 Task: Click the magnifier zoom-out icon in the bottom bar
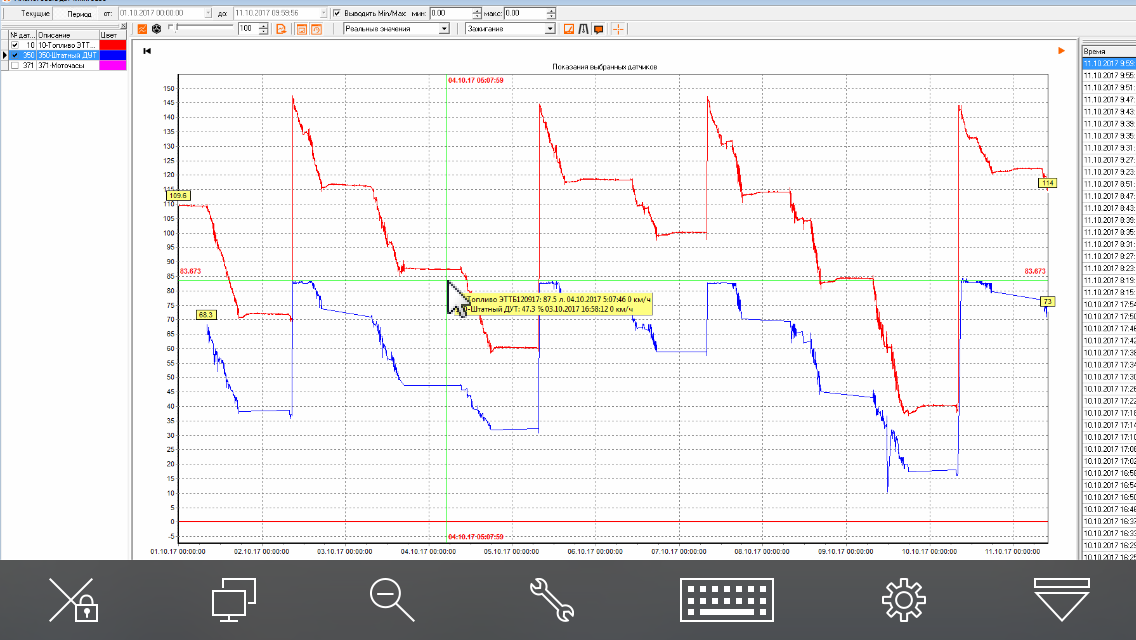[x=391, y=600]
